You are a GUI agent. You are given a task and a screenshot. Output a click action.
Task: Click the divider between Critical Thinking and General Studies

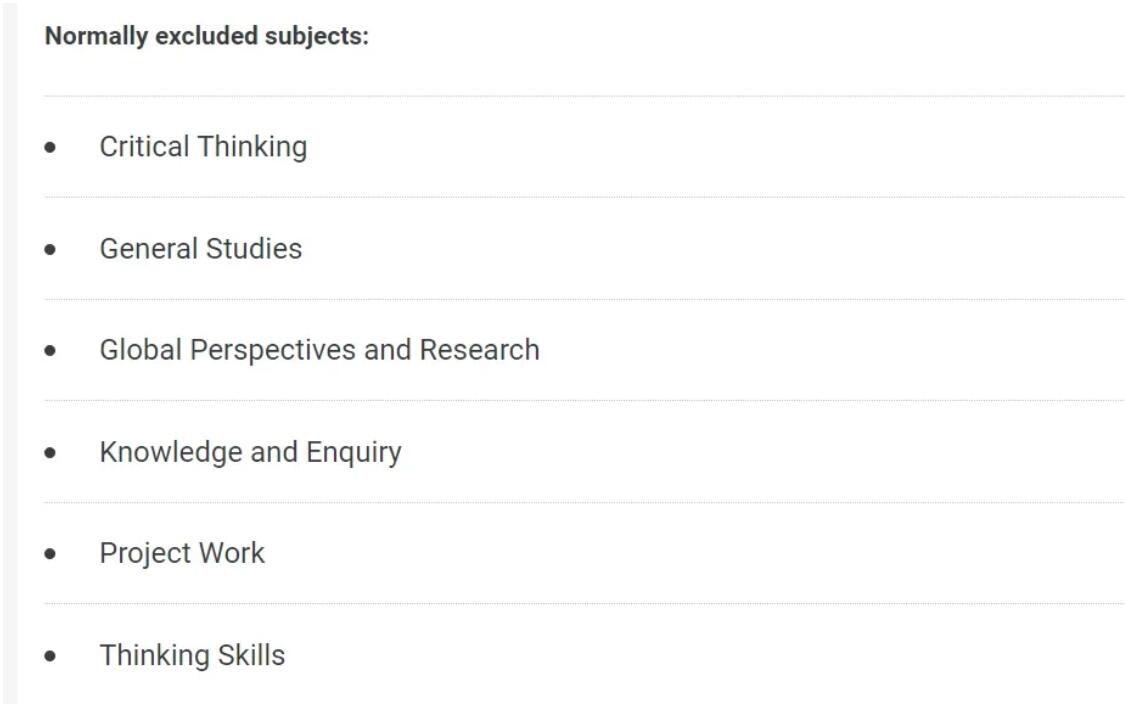click(584, 197)
